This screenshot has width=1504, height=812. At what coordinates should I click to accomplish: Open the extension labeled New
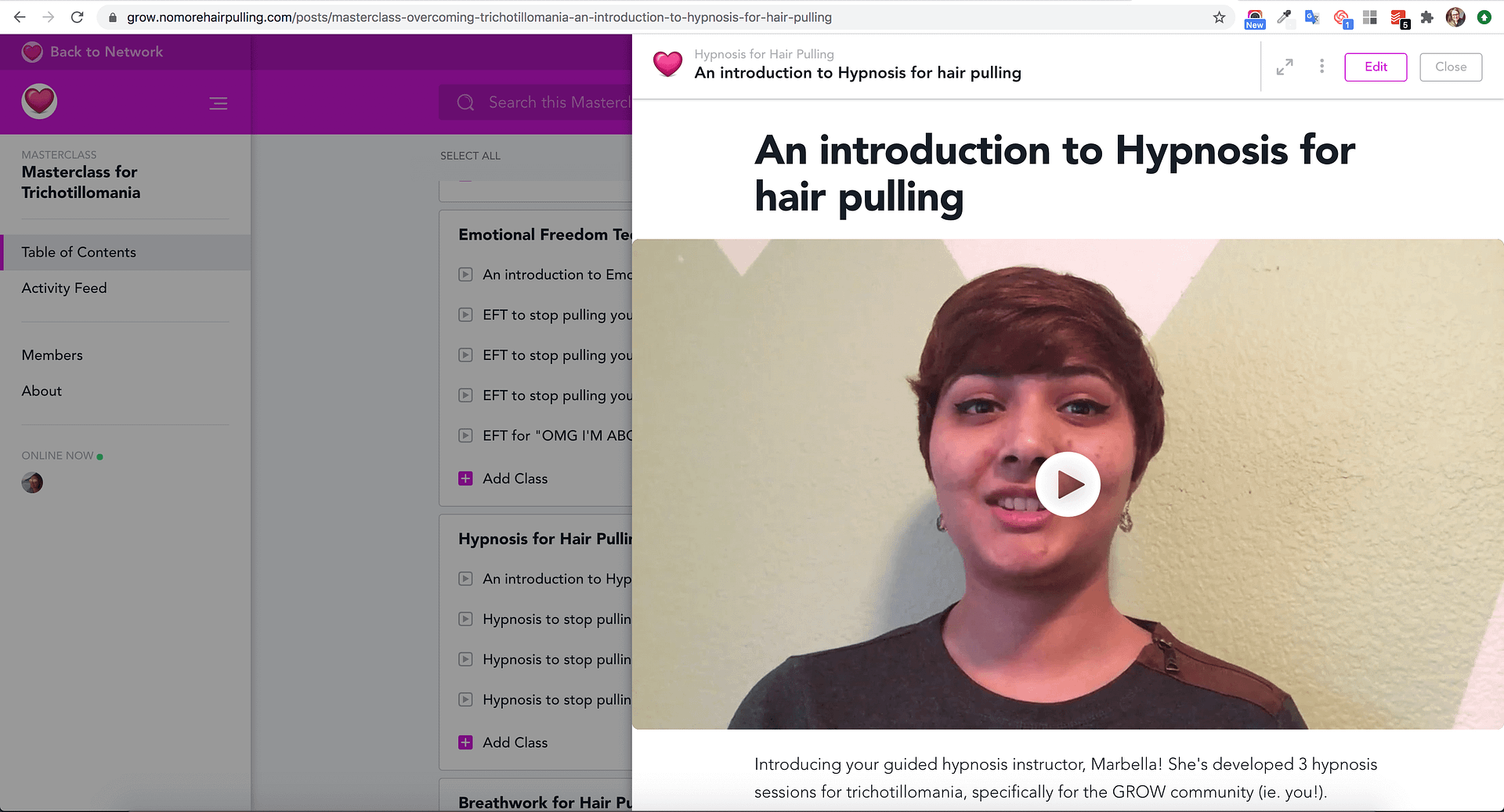(1255, 19)
